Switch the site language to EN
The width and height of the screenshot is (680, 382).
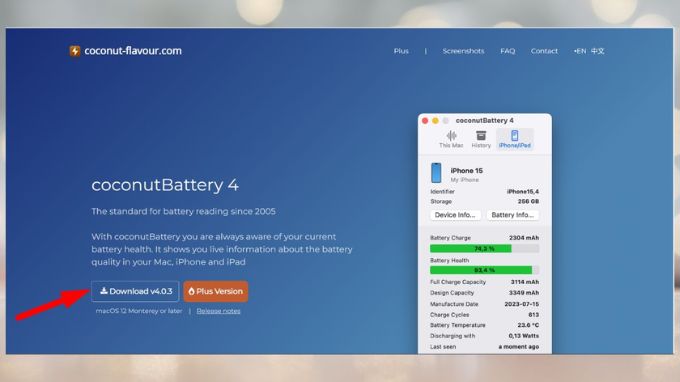[580, 51]
